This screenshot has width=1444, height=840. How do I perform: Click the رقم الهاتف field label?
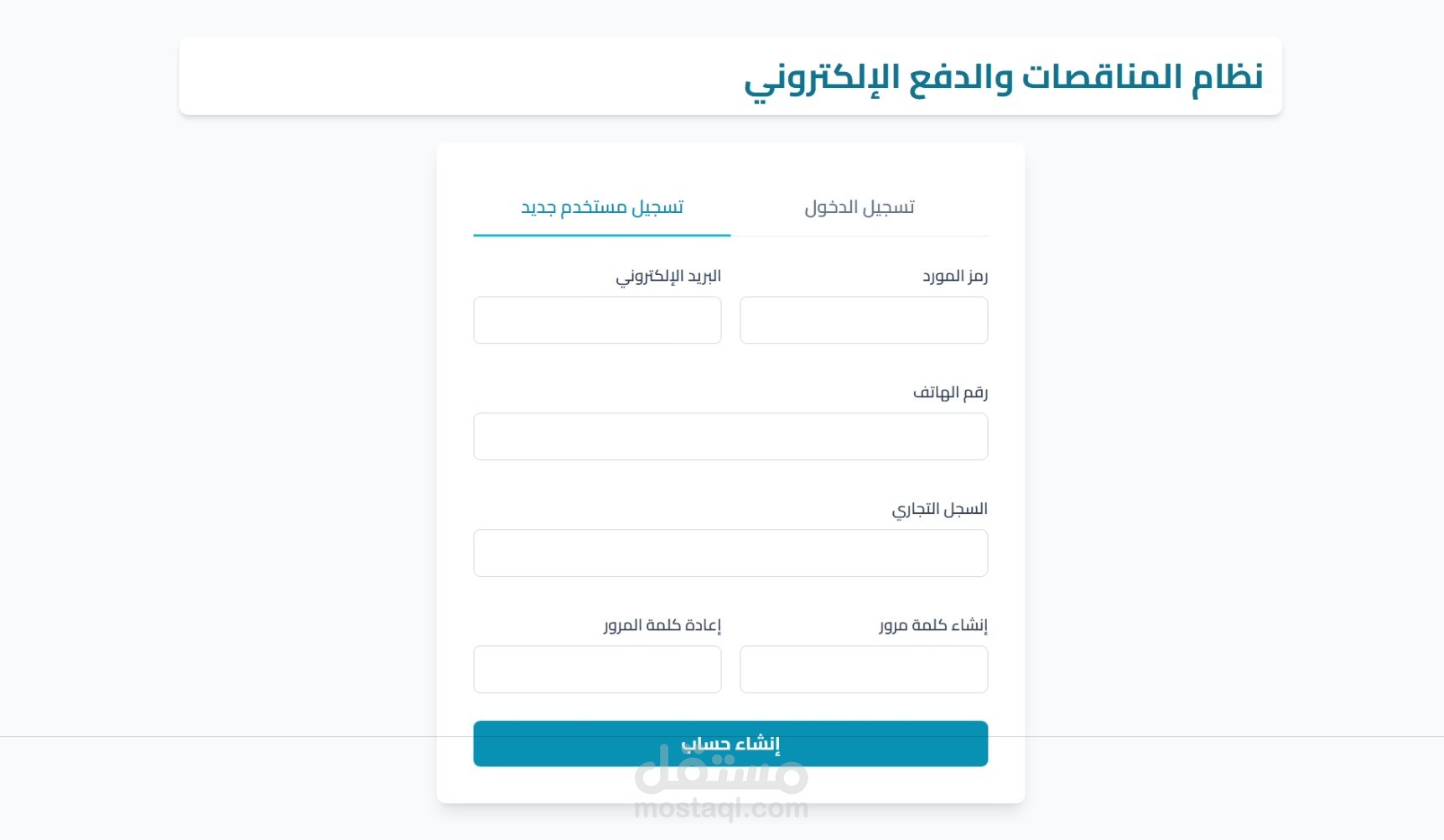coord(950,392)
